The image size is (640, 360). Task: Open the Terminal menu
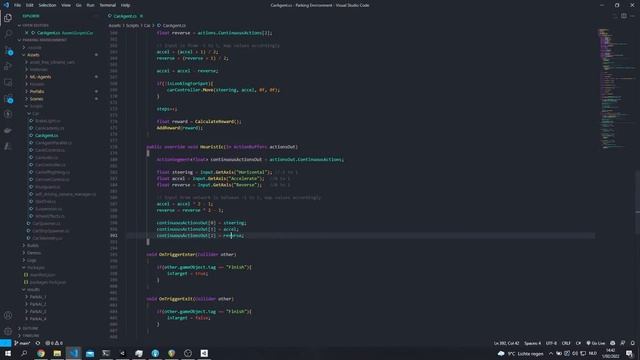(x=108, y=5)
